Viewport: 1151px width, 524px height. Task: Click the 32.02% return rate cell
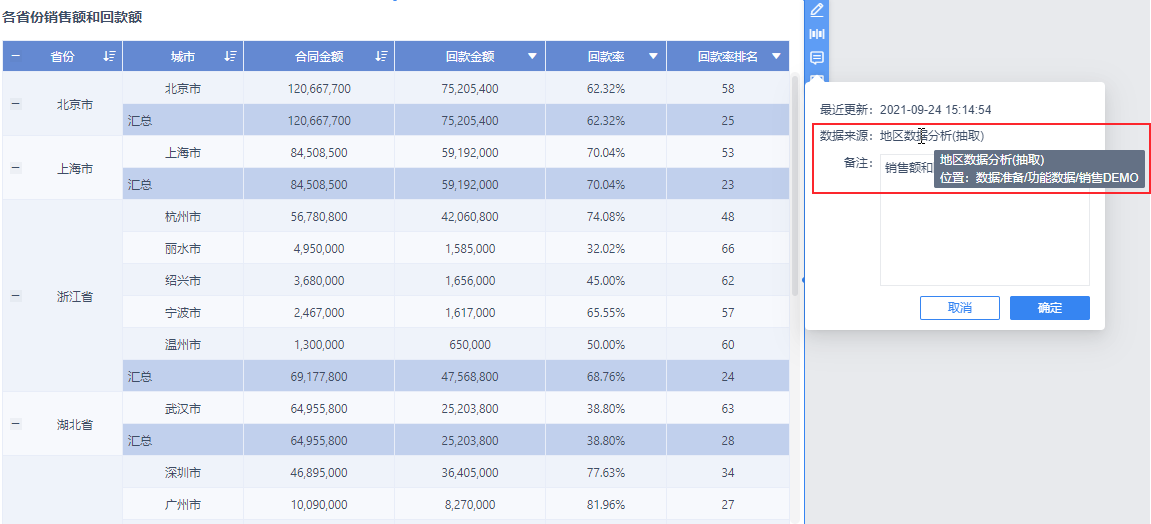click(606, 249)
